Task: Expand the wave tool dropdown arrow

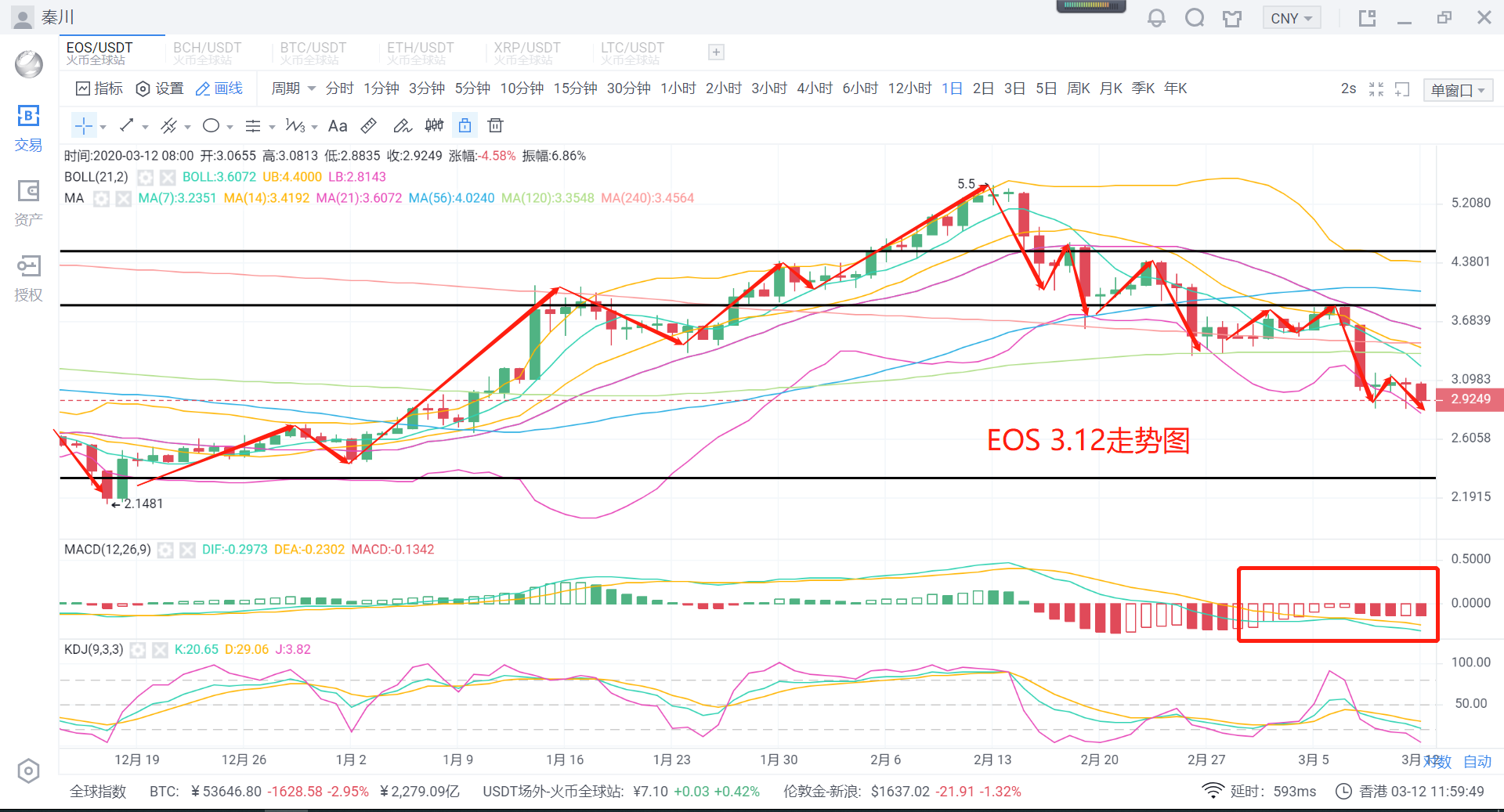Action: click(x=314, y=127)
